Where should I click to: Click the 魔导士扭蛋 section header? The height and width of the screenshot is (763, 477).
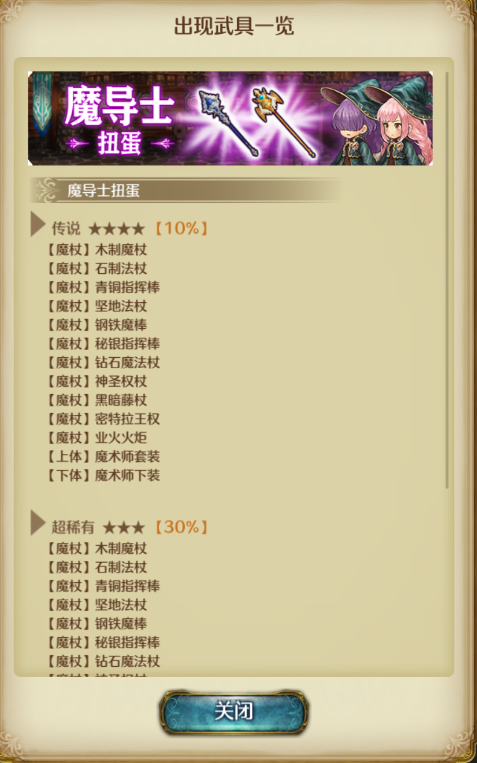point(185,190)
